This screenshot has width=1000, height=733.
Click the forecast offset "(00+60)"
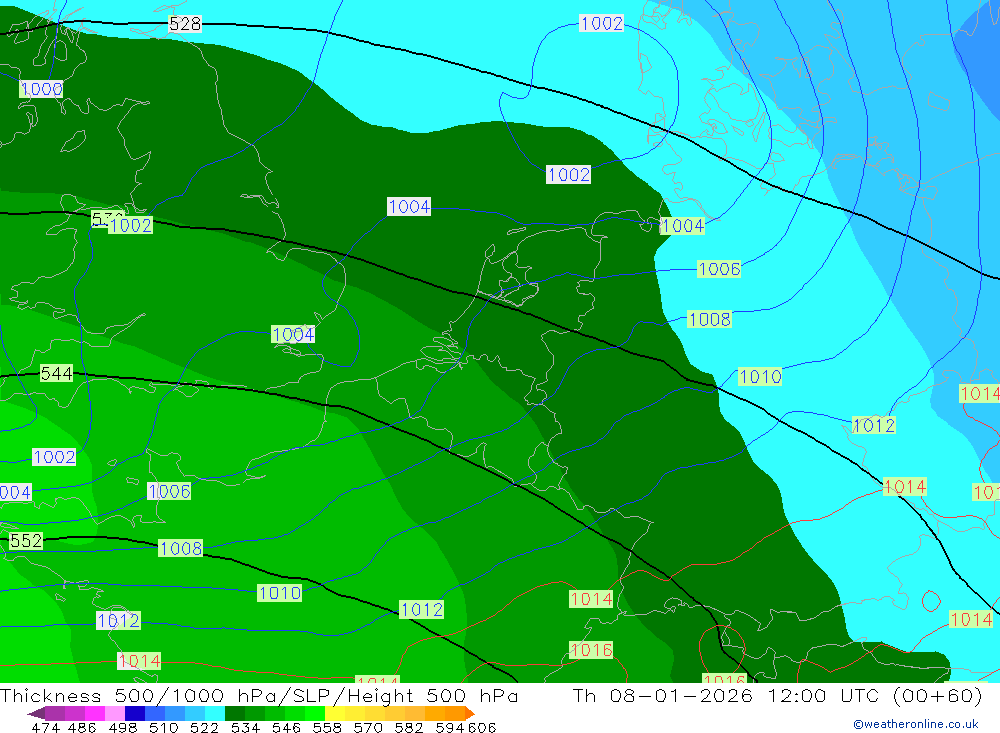click(938, 695)
